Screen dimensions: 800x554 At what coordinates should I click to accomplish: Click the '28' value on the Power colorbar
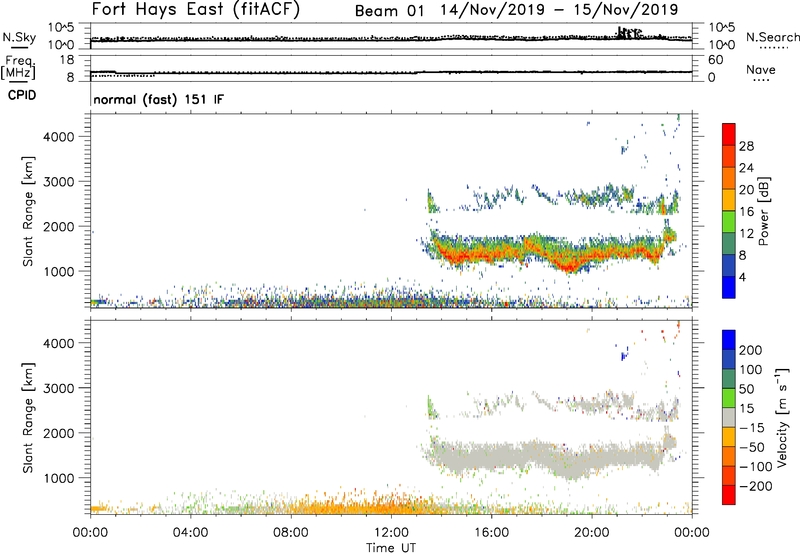746,146
